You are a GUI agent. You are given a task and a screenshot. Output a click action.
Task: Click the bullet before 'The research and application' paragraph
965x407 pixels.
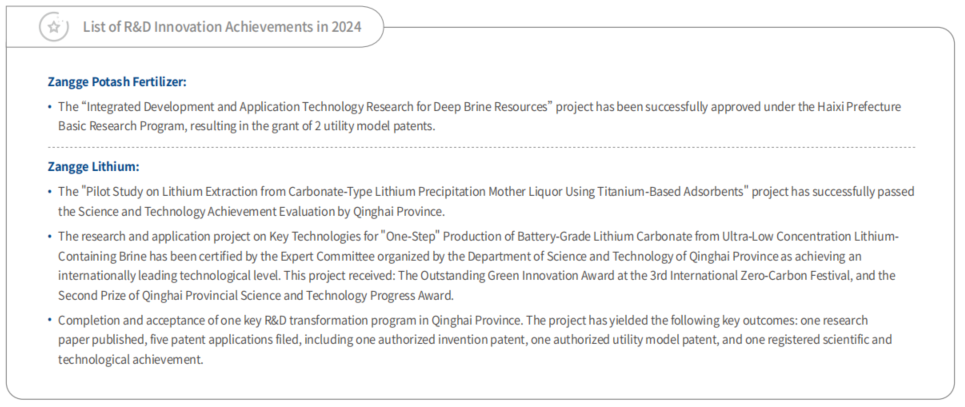(50, 236)
